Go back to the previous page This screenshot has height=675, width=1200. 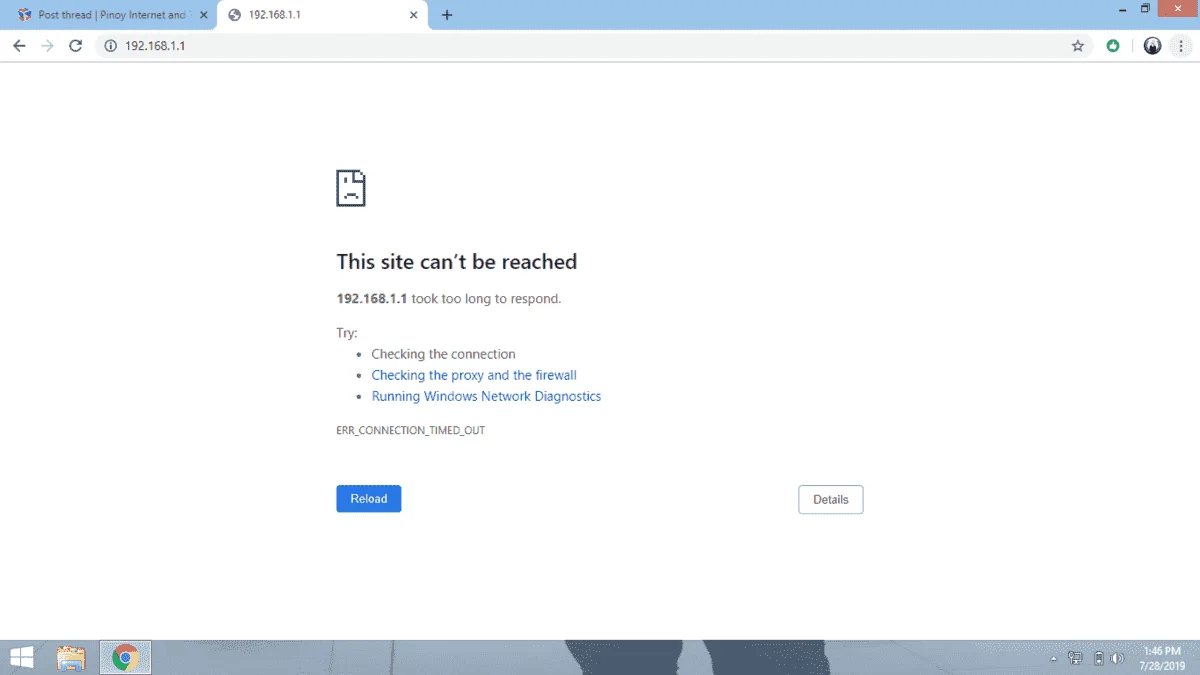coord(19,46)
